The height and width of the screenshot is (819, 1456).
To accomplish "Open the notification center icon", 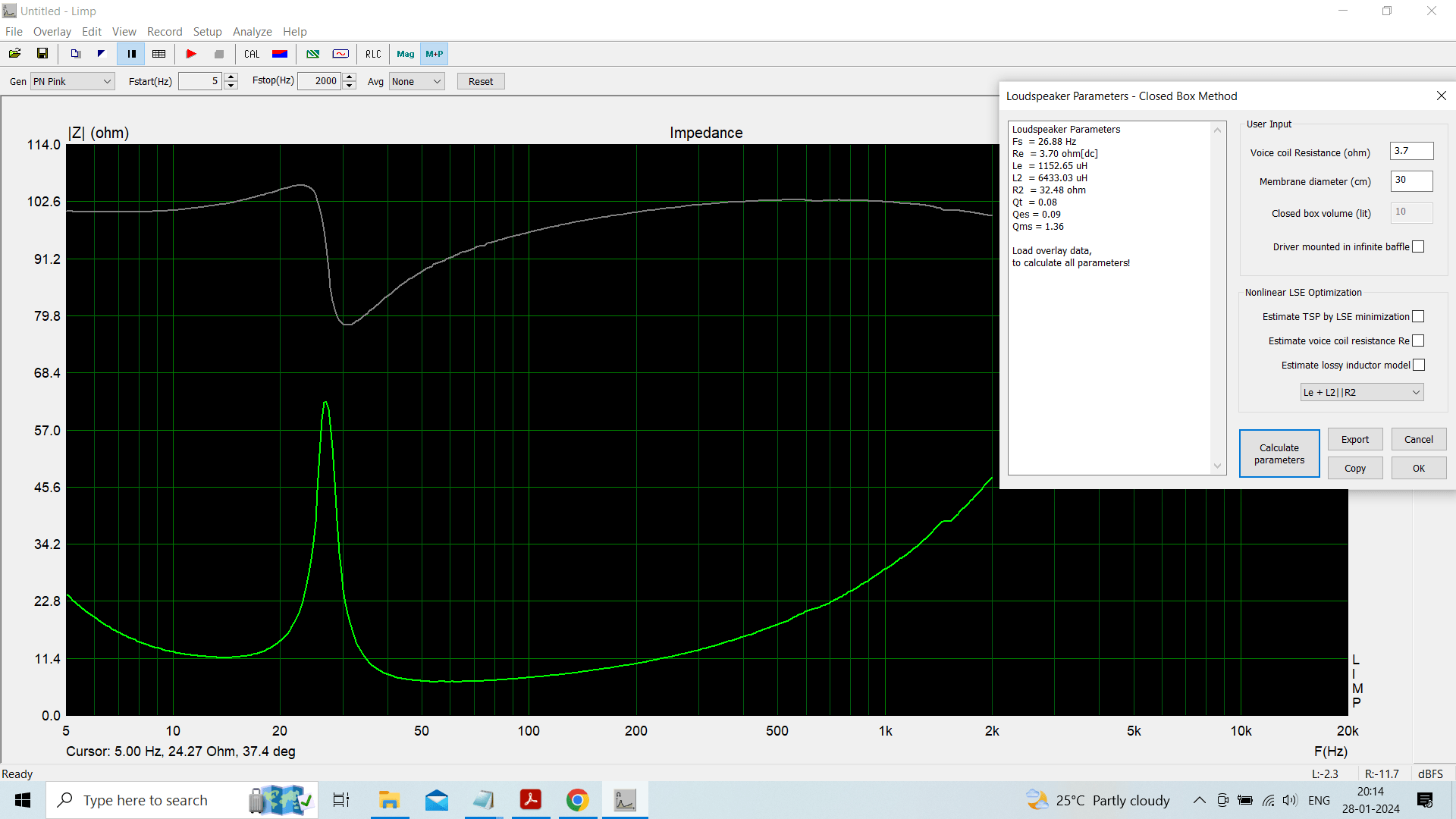I will point(1425,800).
